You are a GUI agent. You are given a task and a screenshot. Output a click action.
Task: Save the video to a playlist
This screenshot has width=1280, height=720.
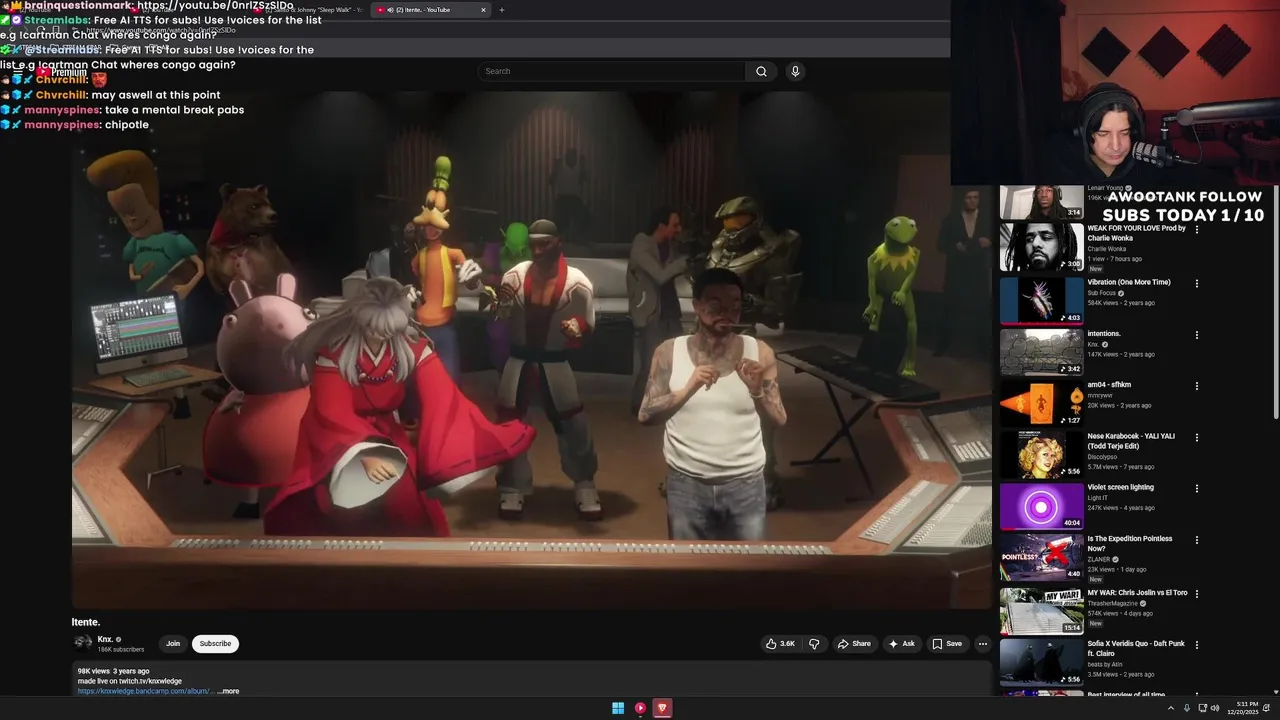947,644
